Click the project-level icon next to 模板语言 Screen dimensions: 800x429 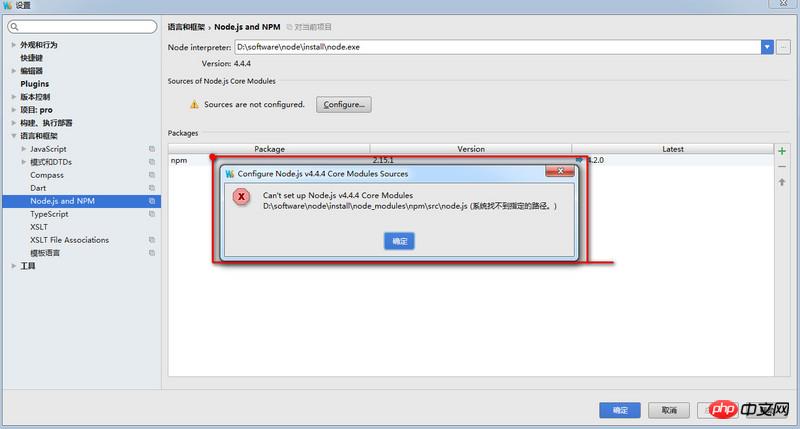(152, 253)
